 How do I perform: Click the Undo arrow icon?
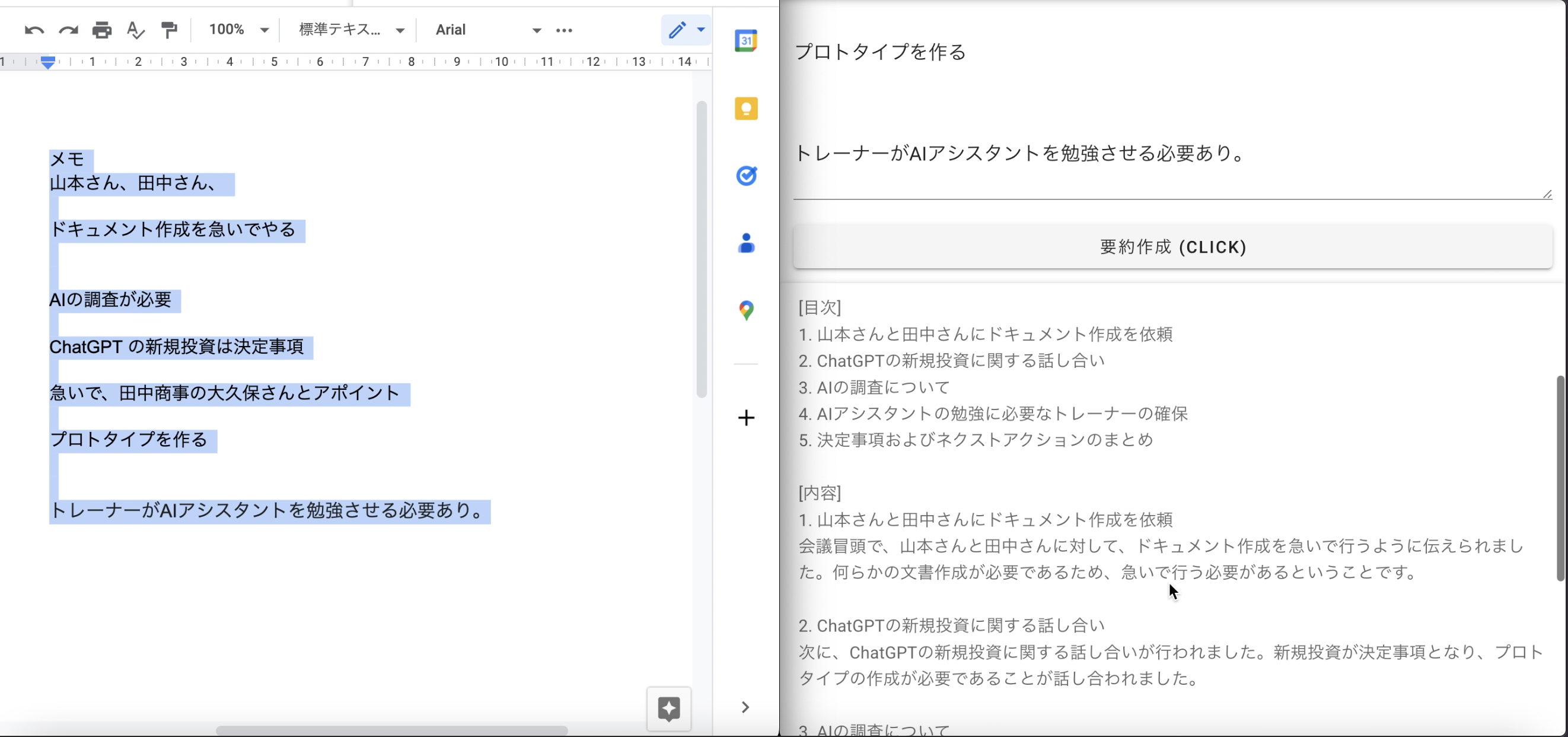pyautogui.click(x=34, y=30)
